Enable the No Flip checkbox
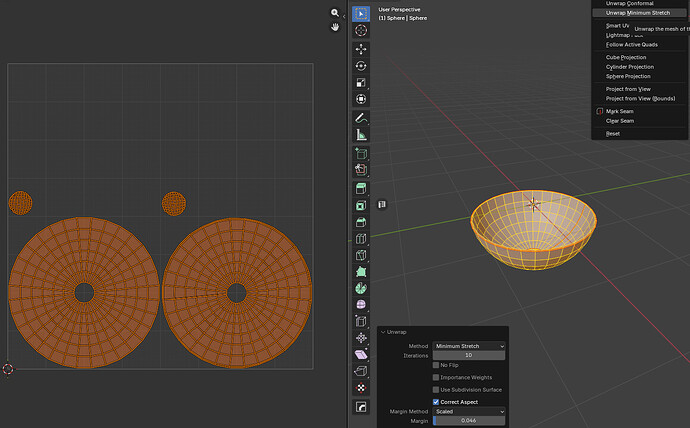 (436, 365)
